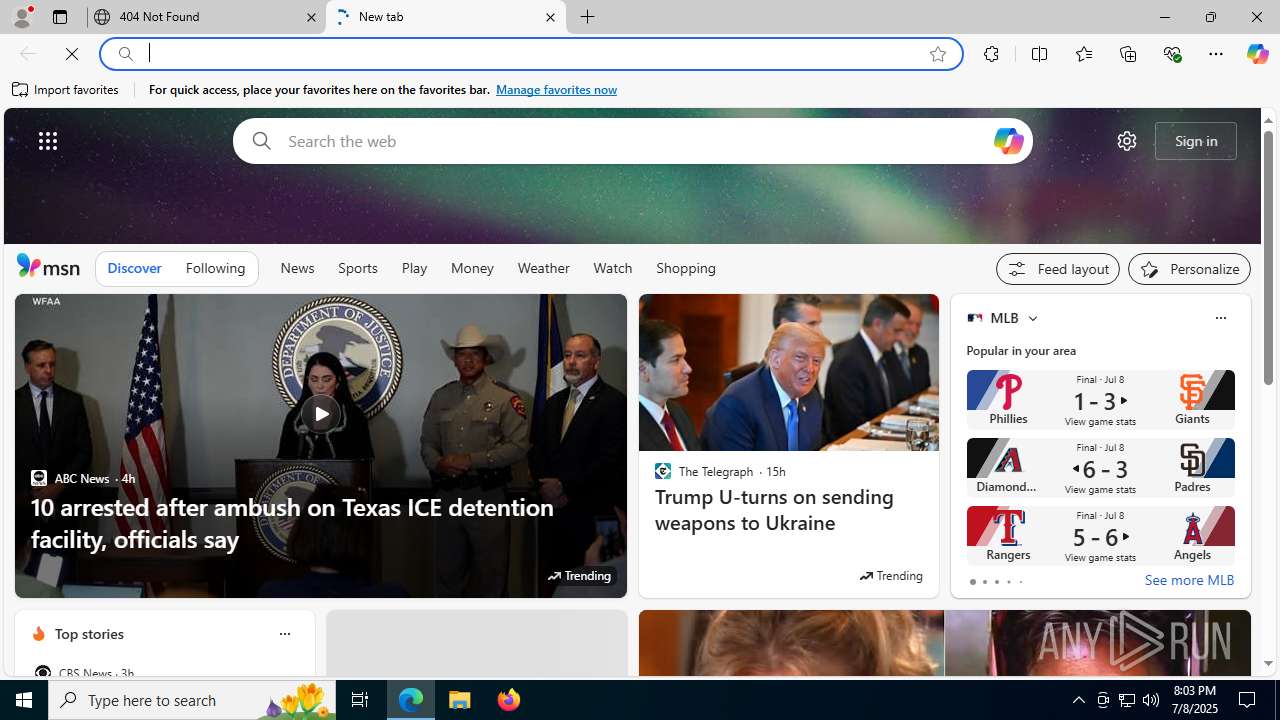Select third page dot of MLB card
1280x720 pixels.
coord(996,582)
